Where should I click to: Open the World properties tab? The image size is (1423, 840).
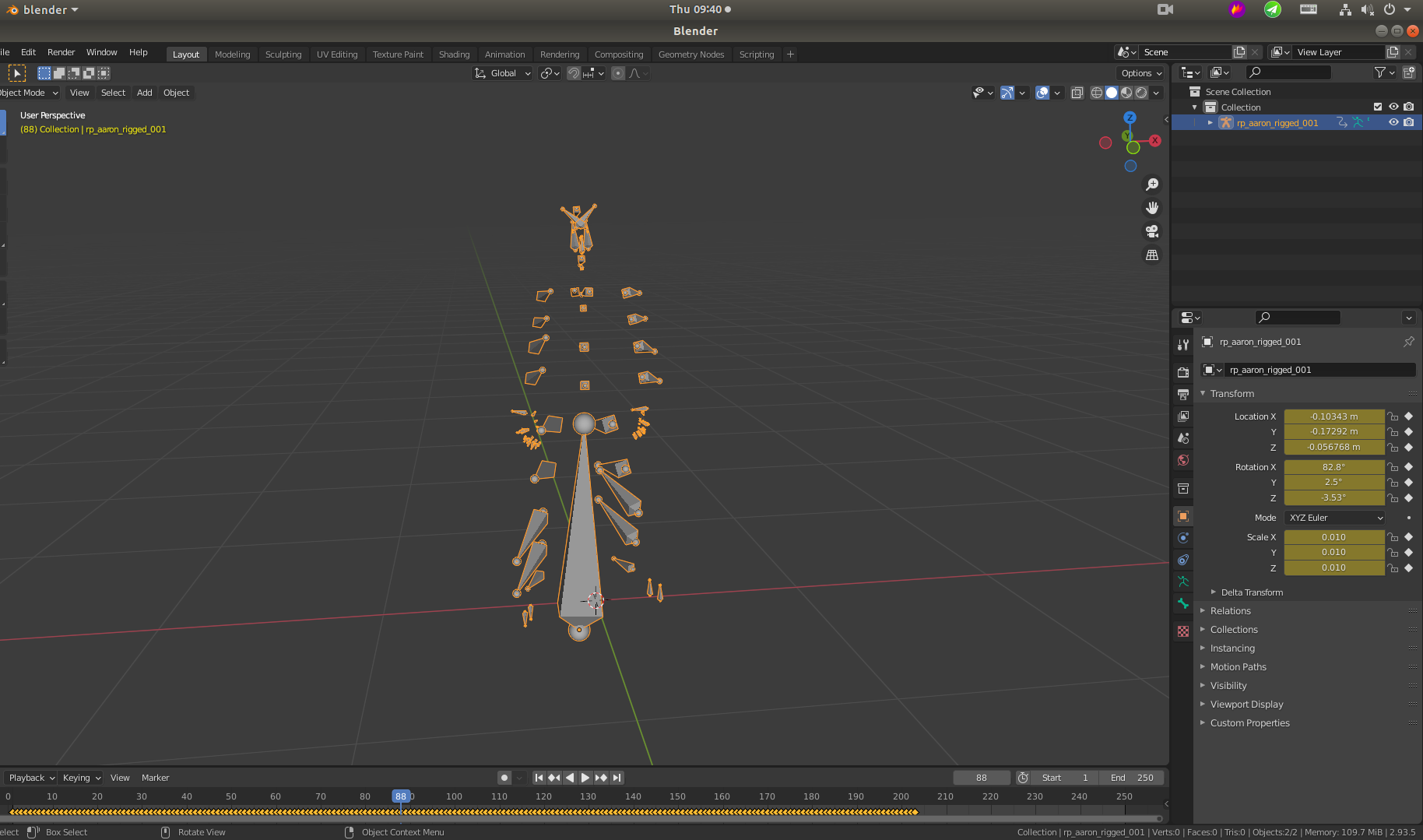[1183, 460]
